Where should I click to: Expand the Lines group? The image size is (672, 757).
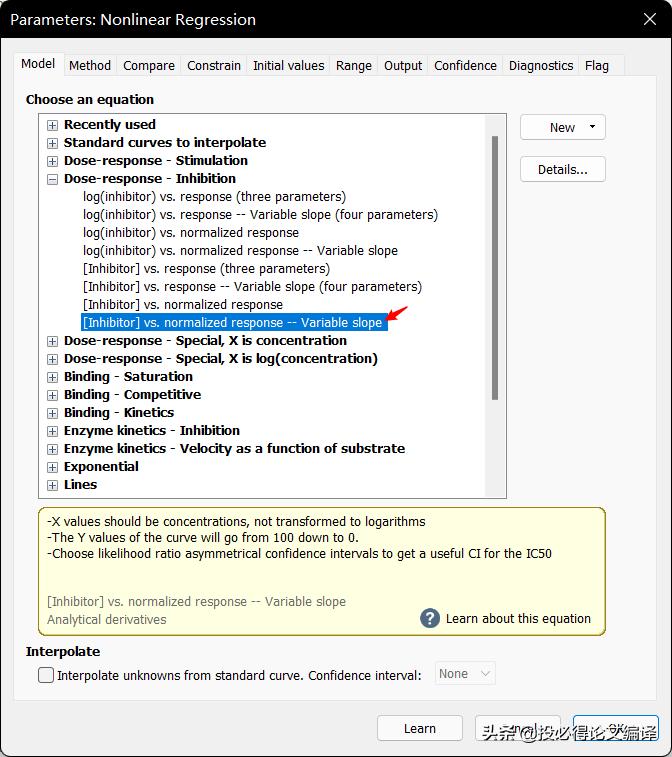(52, 485)
